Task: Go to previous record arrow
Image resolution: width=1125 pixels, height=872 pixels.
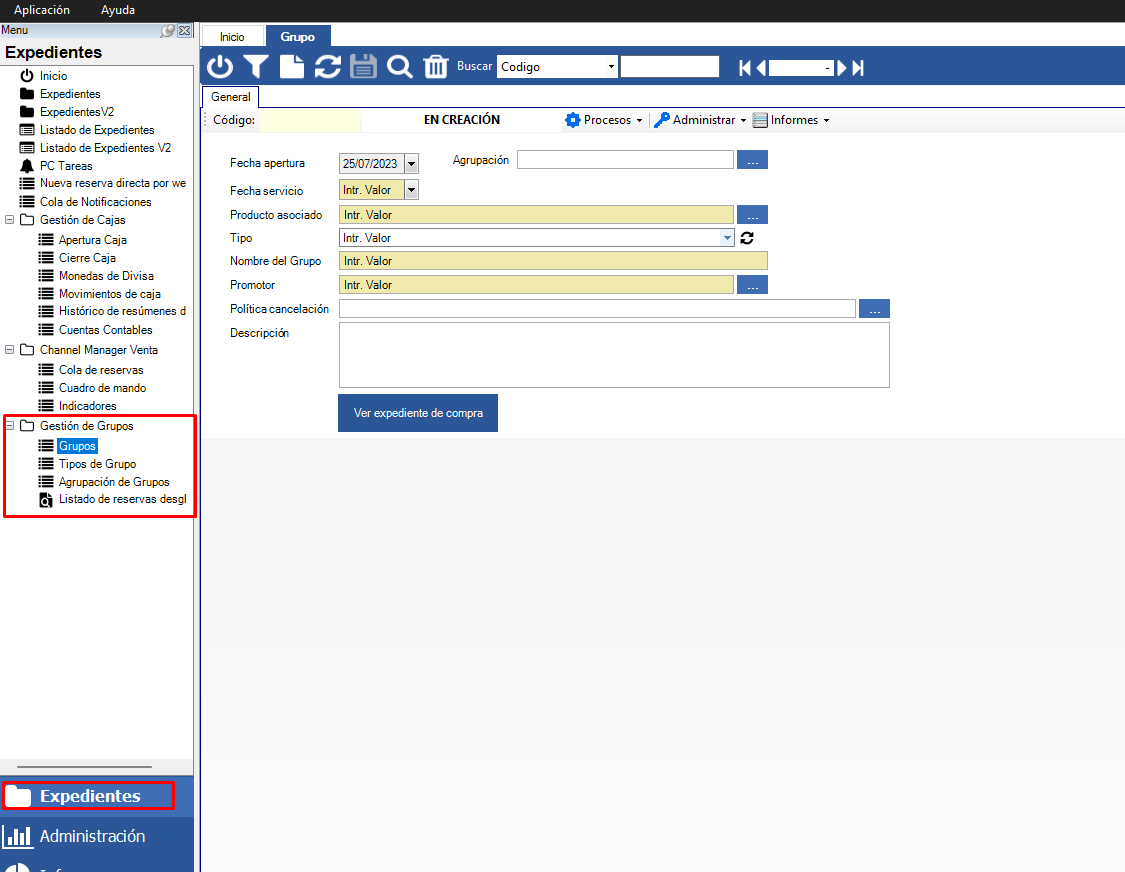Action: pyautogui.click(x=761, y=67)
